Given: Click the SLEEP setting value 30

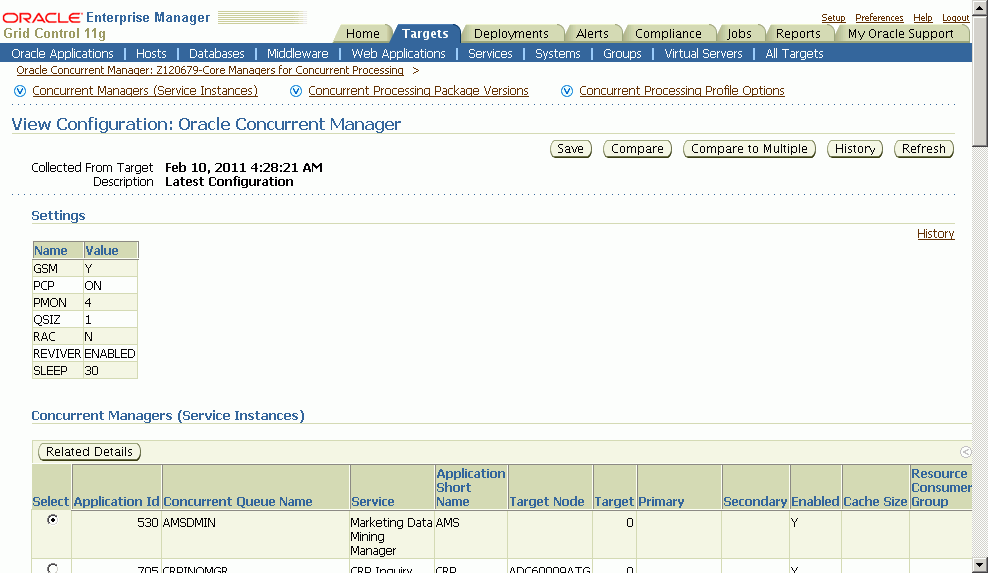Looking at the screenshot, I should click(x=91, y=371).
